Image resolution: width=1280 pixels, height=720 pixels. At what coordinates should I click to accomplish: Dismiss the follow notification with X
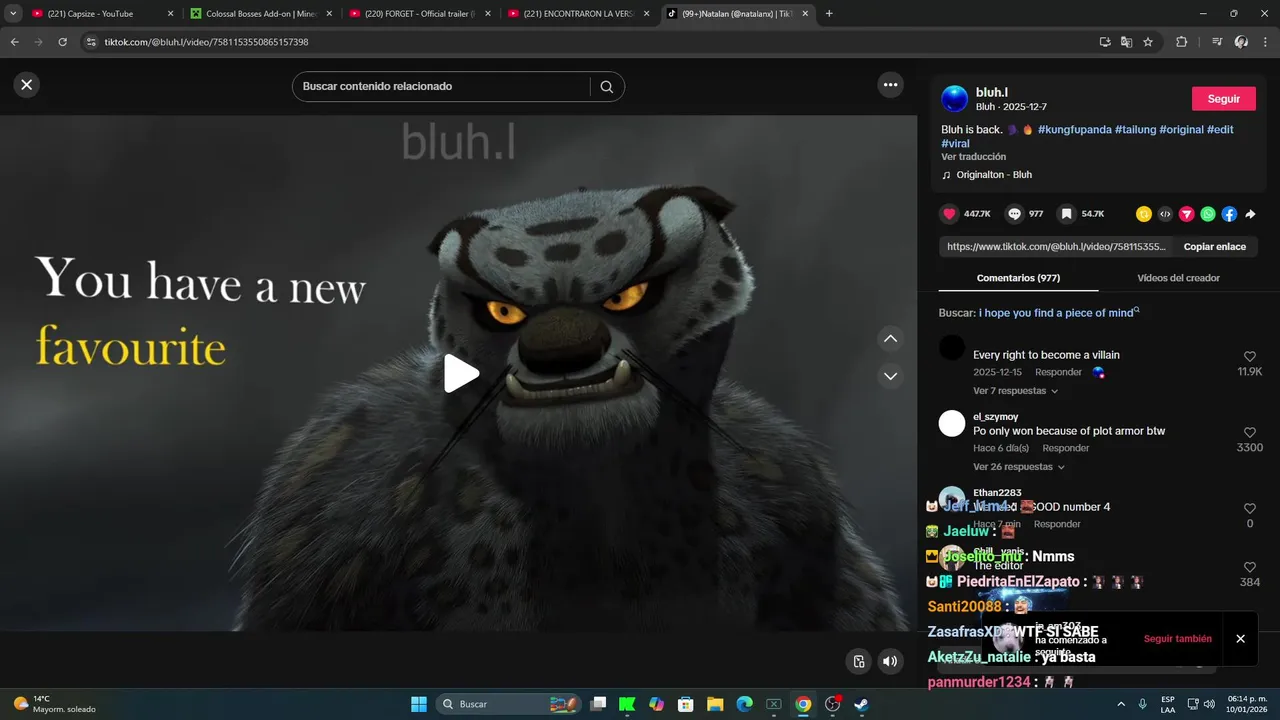(1240, 639)
